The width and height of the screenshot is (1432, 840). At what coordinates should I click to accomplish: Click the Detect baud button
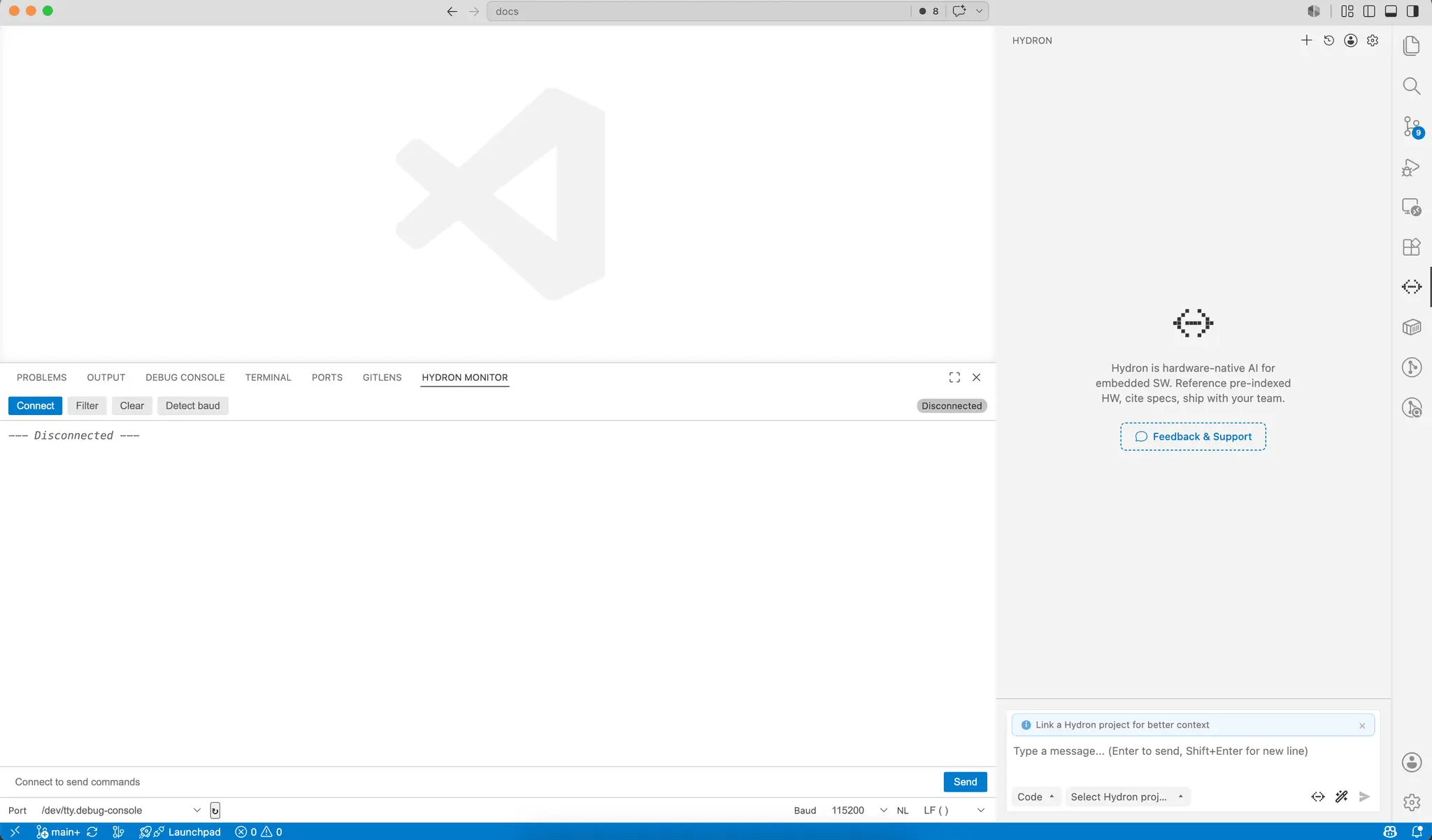[192, 406]
